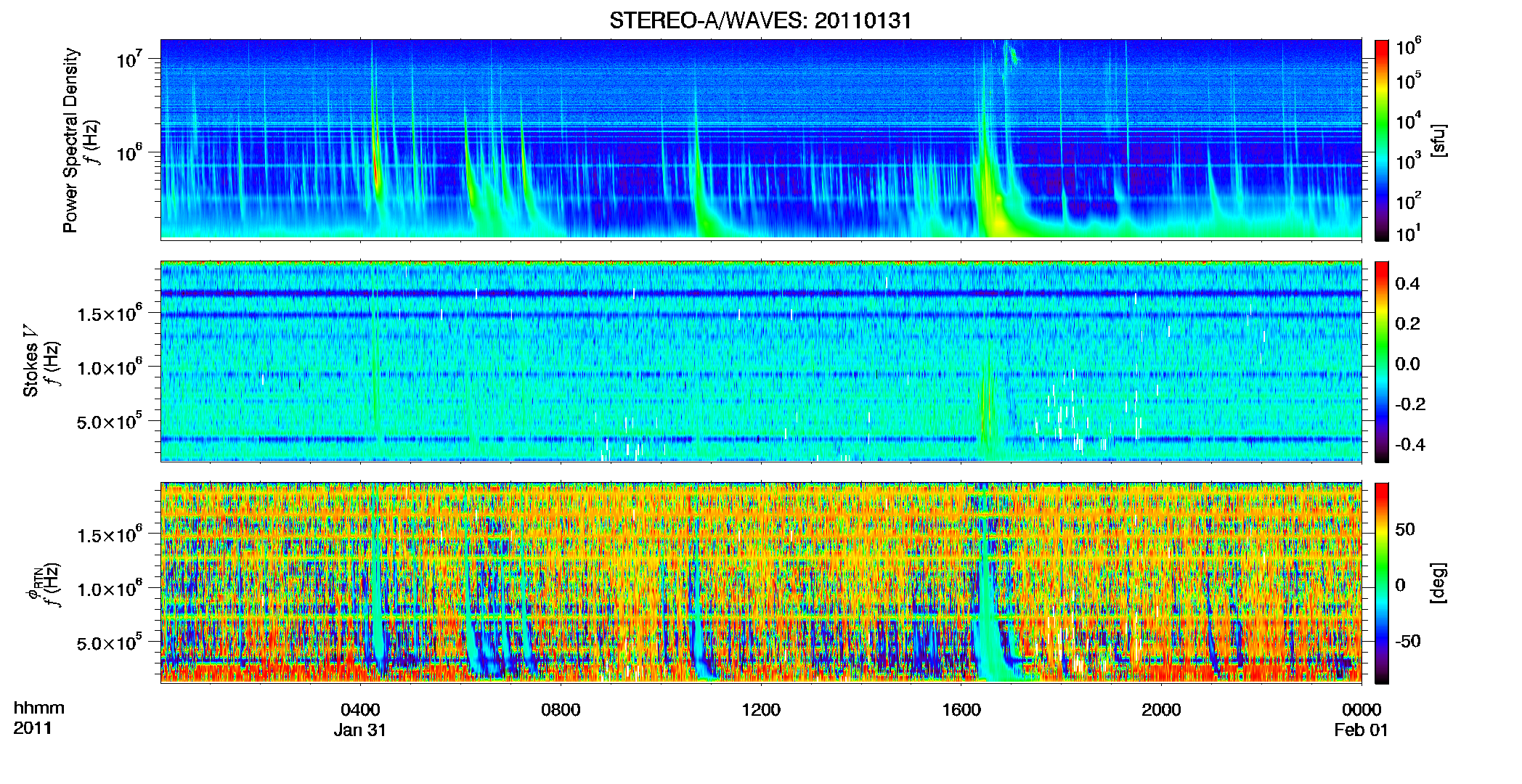Click the Feb 01 date label
The height and width of the screenshot is (784, 1522).
click(1362, 730)
